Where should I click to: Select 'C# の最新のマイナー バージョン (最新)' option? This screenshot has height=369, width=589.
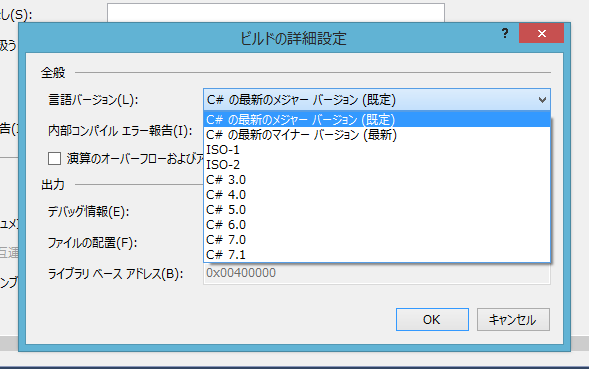tap(377, 135)
